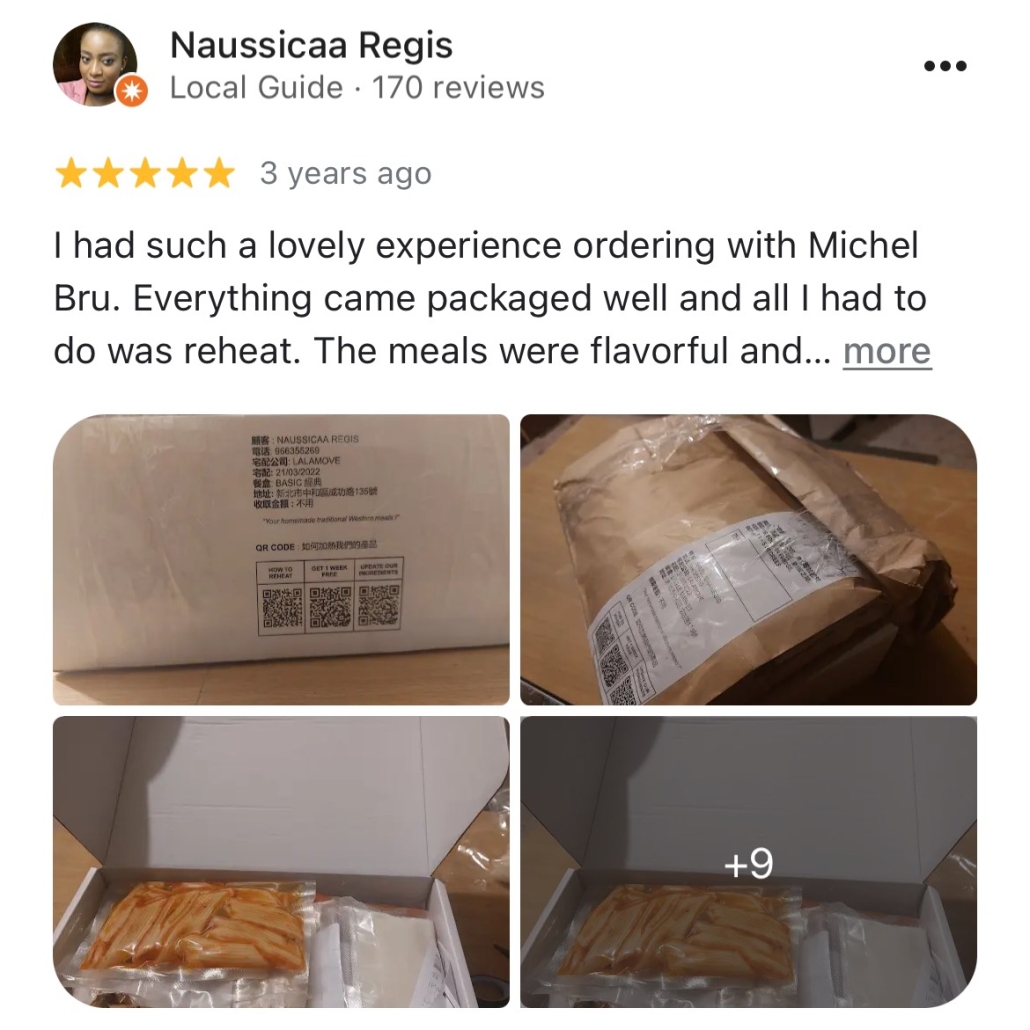This screenshot has width=1030, height=1030.
Task: Open the brown paper package photo
Action: click(x=748, y=559)
